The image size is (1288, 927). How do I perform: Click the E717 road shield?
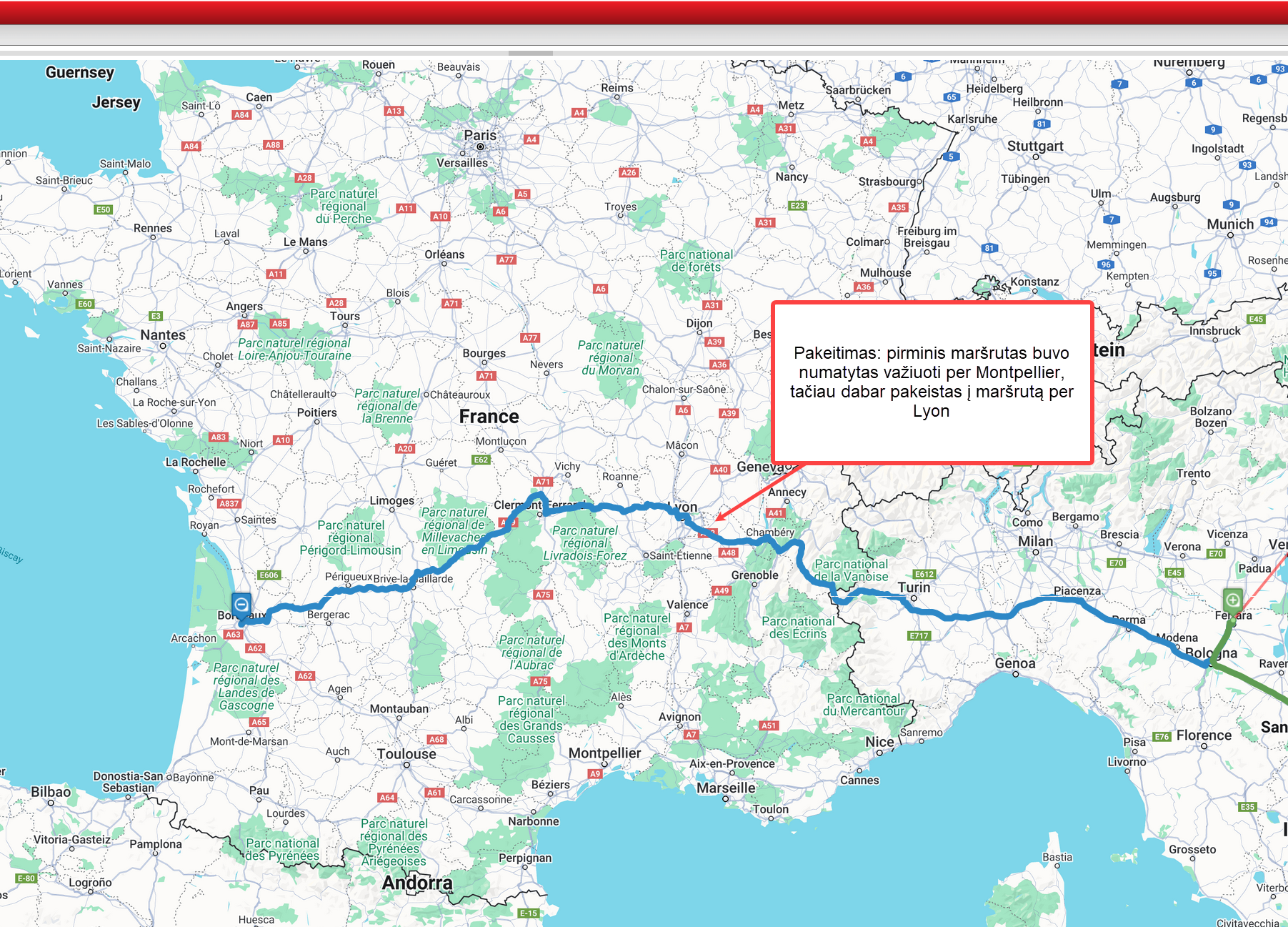click(x=919, y=635)
